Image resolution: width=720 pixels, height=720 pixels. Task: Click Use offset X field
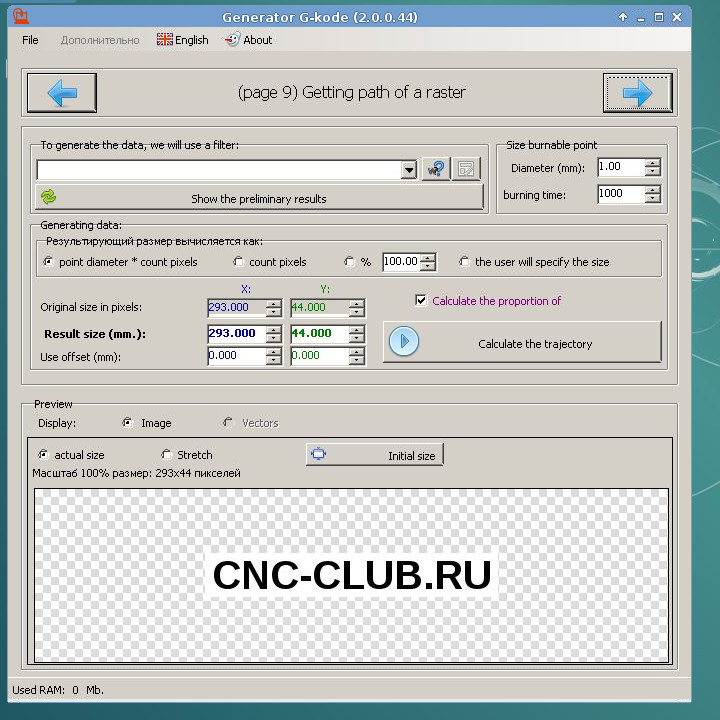[x=236, y=355]
